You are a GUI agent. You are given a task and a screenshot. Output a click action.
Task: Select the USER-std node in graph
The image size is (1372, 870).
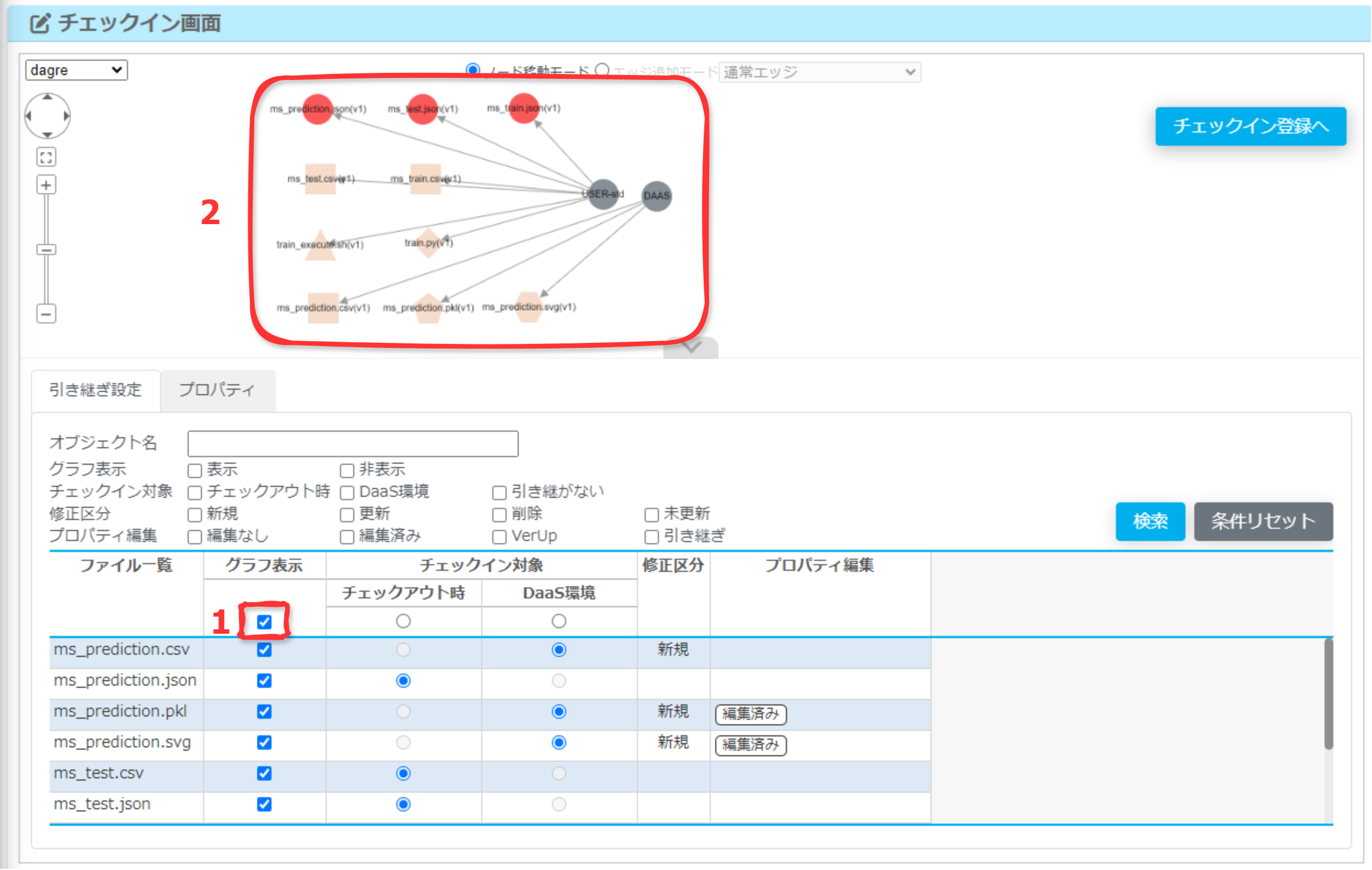click(603, 194)
